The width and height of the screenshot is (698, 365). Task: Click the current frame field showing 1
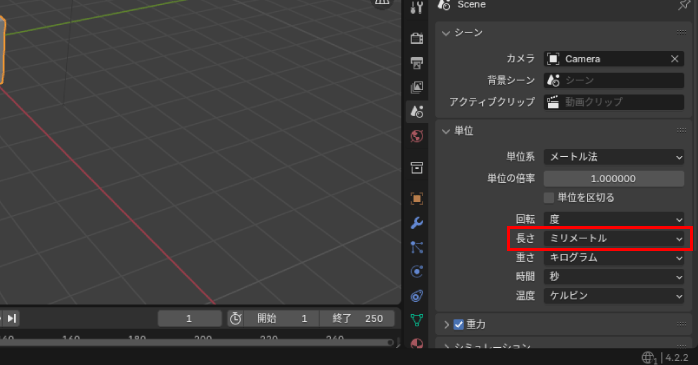point(190,318)
